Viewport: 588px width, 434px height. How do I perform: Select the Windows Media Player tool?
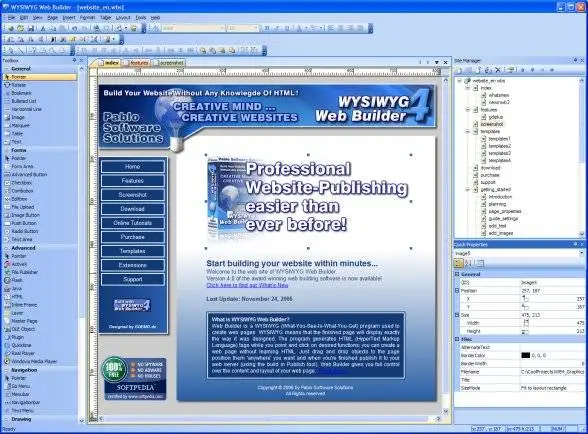point(34,362)
